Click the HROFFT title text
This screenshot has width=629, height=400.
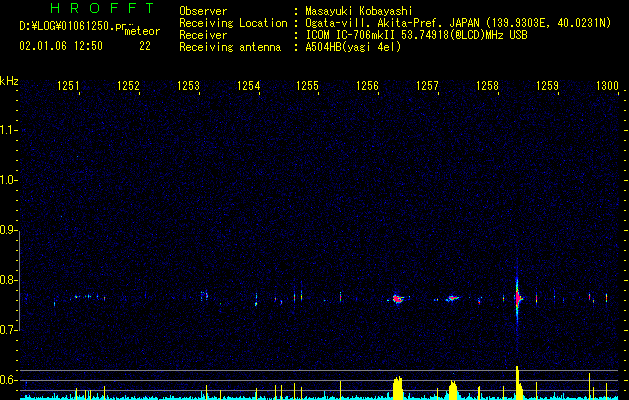[102, 8]
